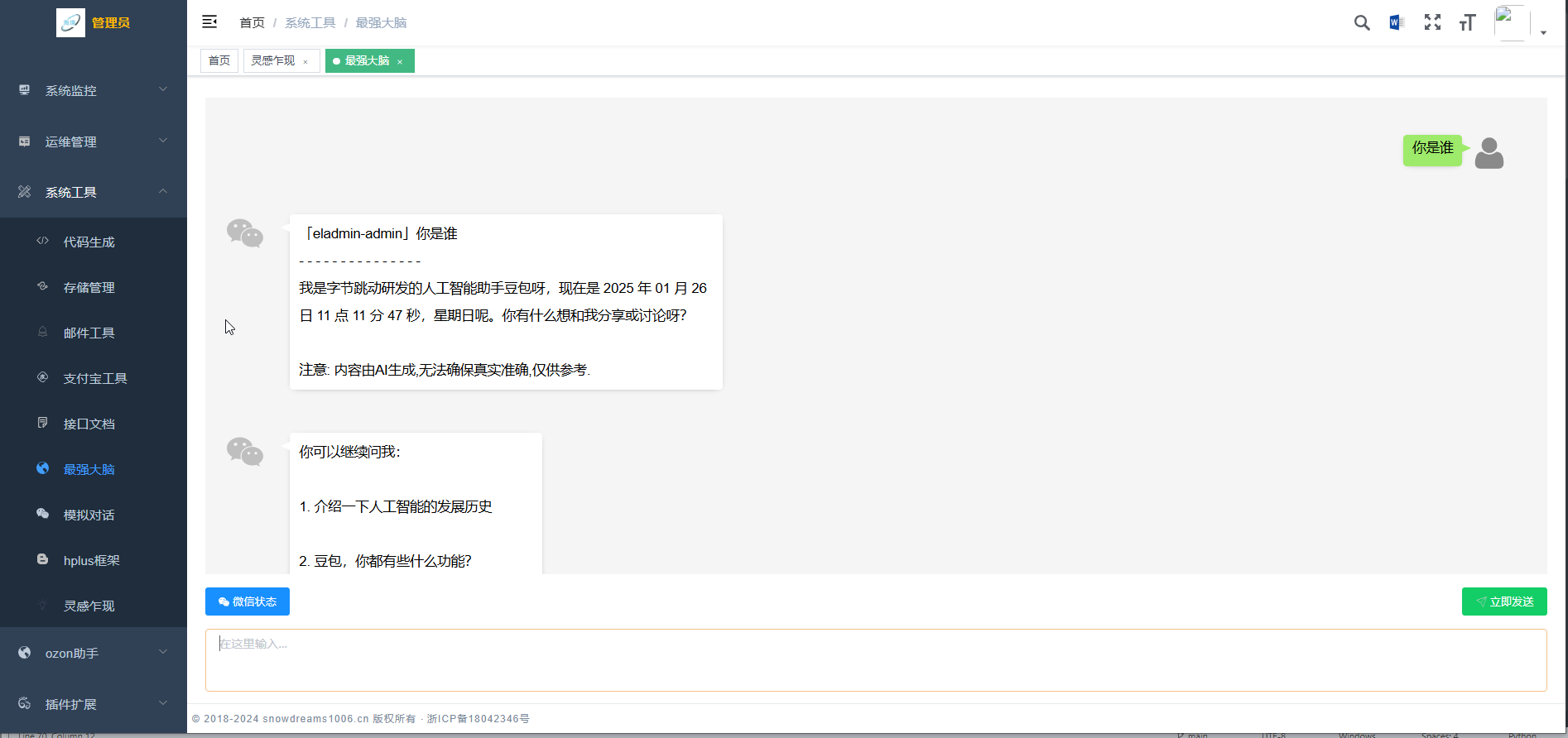The width and height of the screenshot is (1568, 738).
Task: Toggle fullscreen mode icon
Action: (1432, 23)
